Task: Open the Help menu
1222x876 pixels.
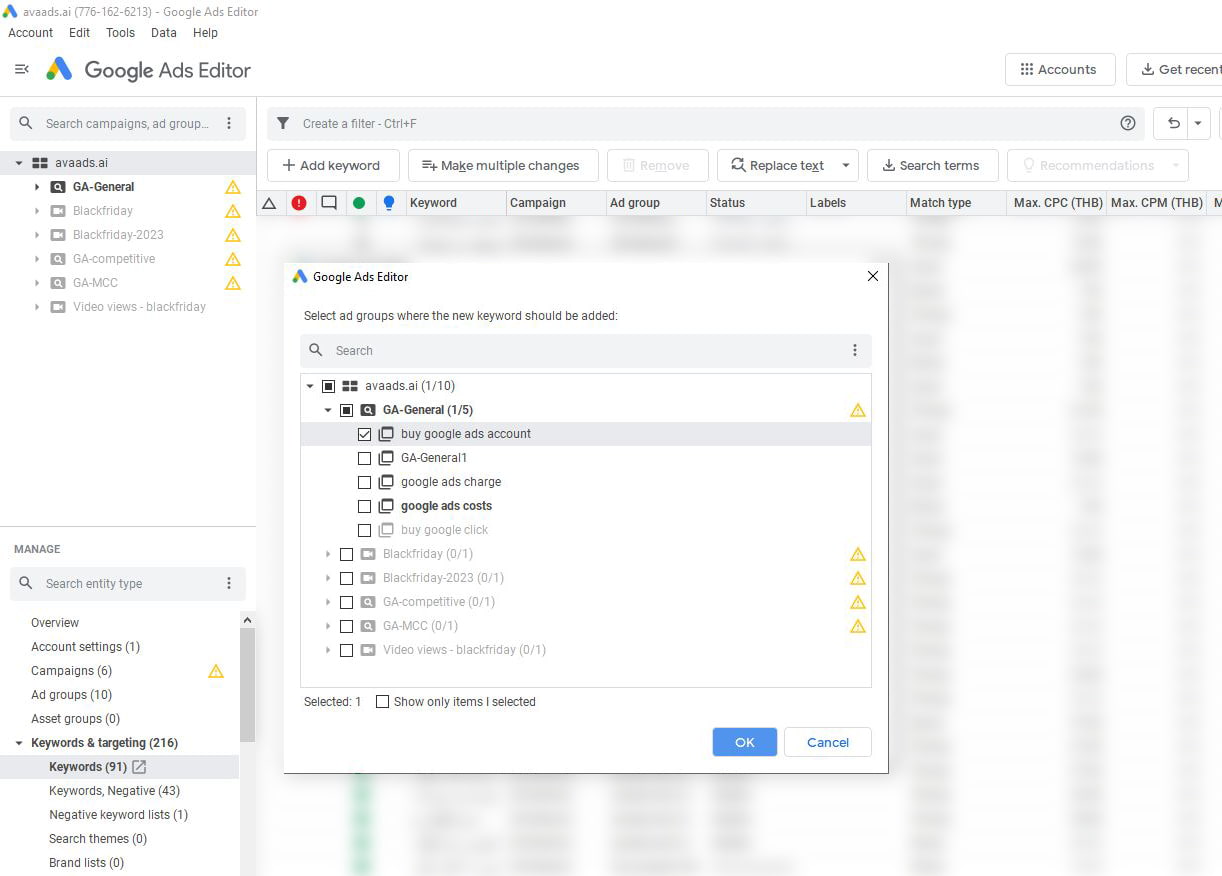Action: 205,33
